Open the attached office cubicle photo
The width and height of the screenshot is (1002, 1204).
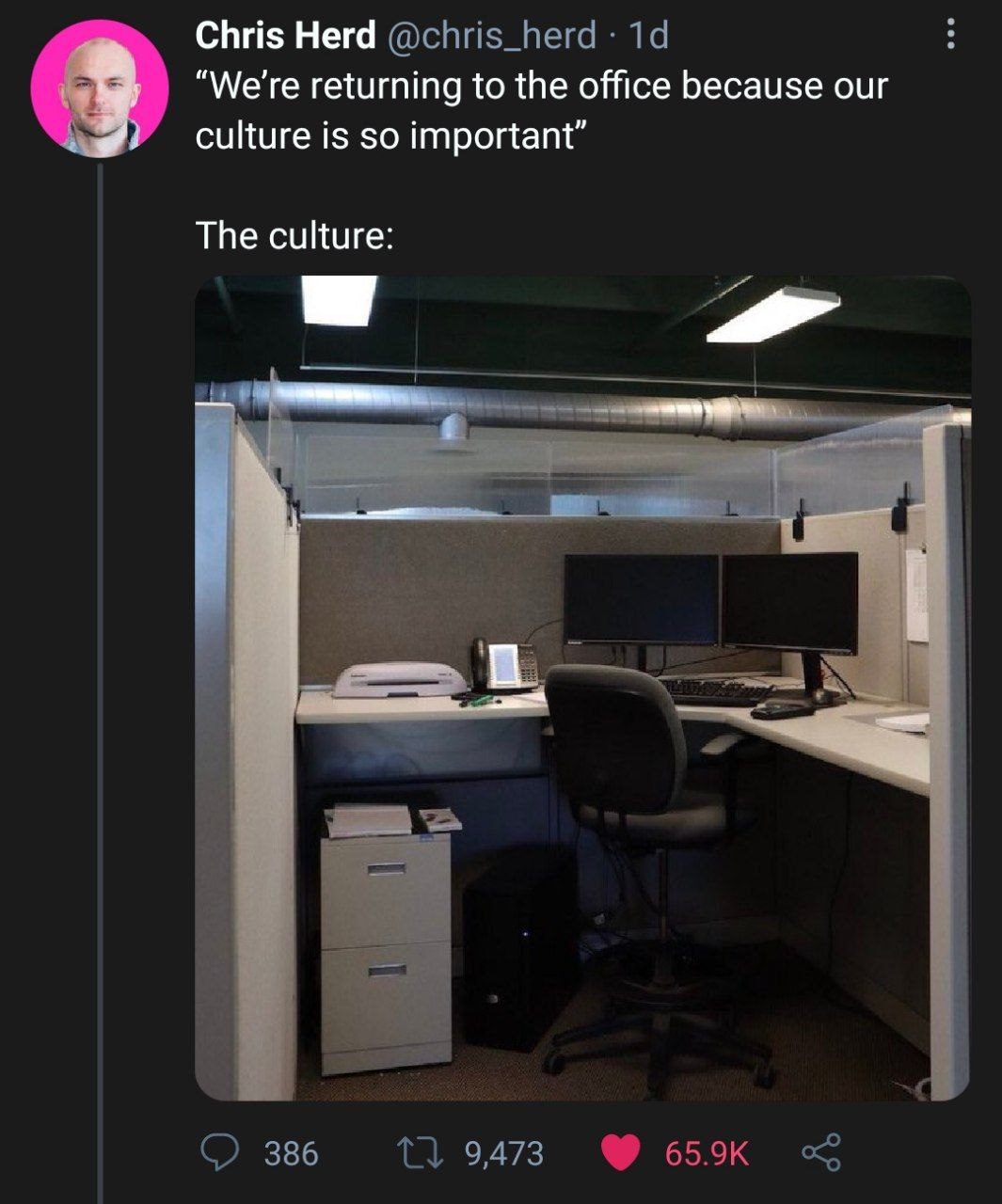point(582,688)
